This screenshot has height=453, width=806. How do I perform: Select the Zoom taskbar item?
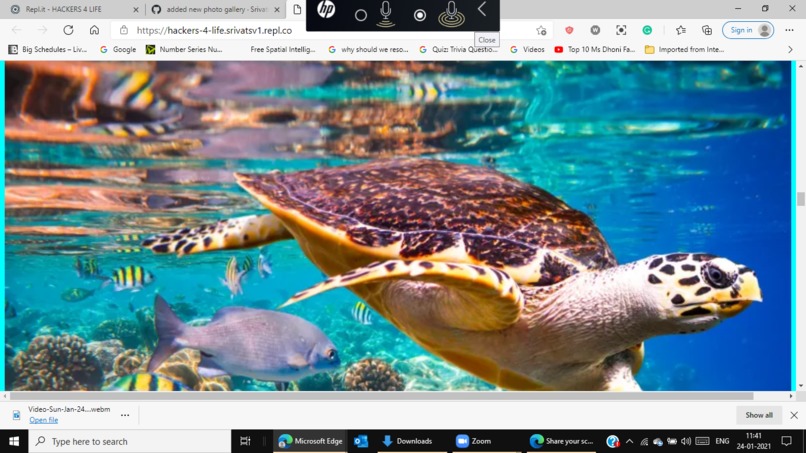[474, 441]
